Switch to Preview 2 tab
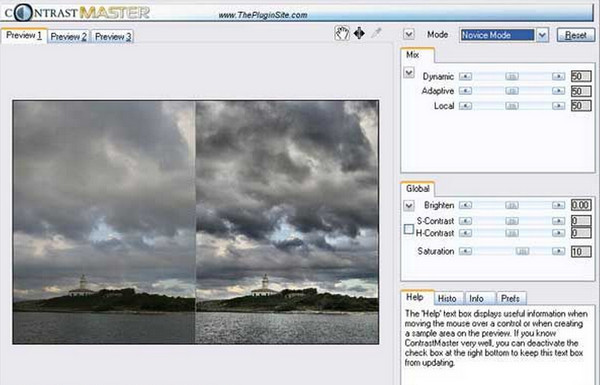Viewport: 600px width, 385px height. (x=68, y=37)
